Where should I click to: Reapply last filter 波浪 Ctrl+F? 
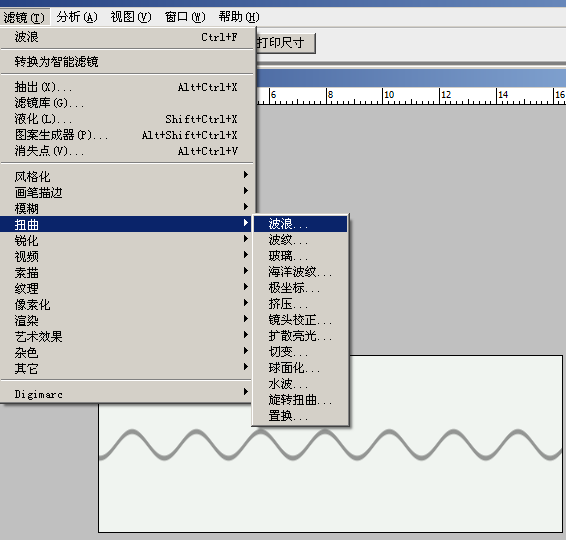click(126, 37)
